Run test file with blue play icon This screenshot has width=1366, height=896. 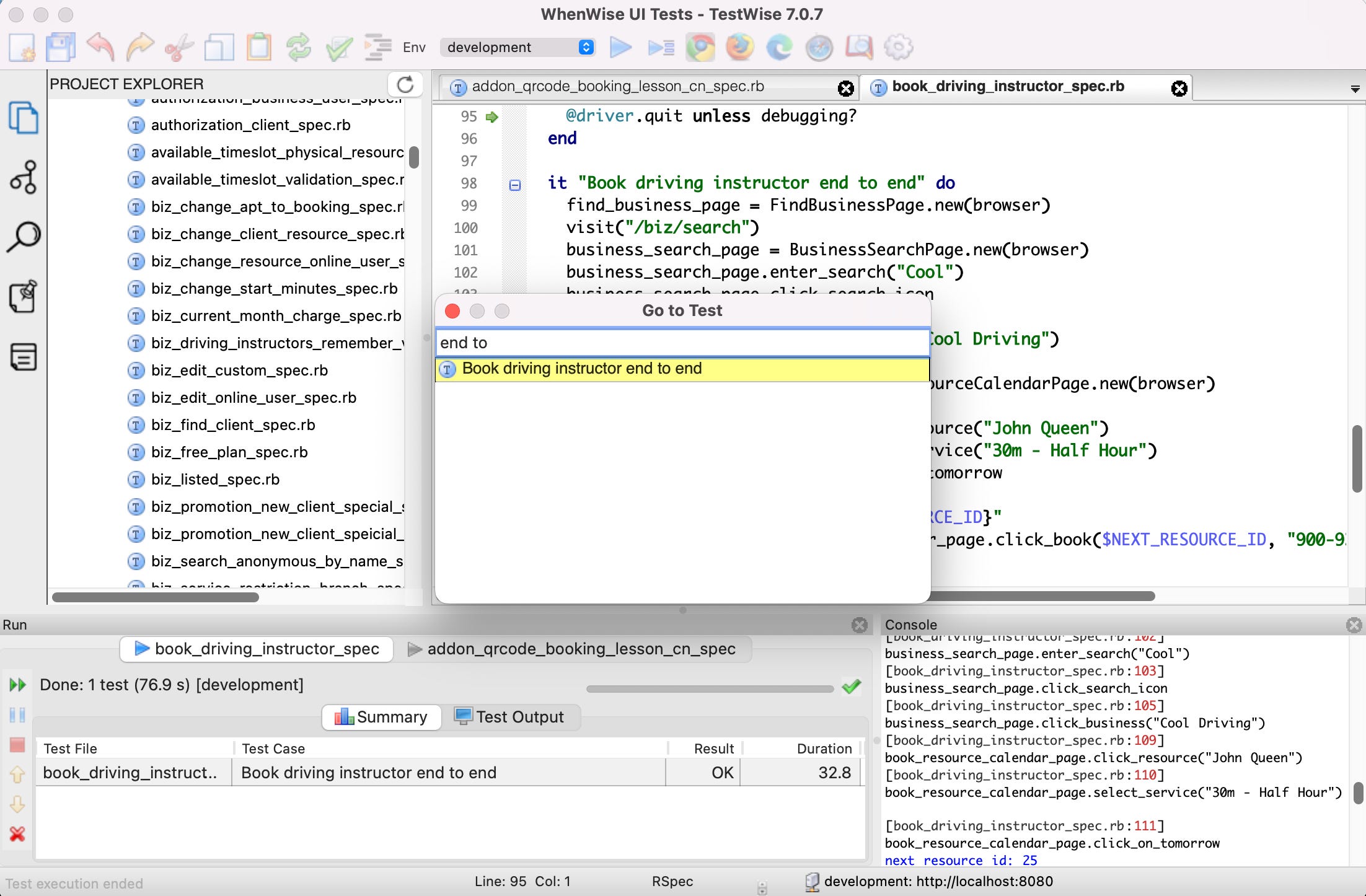tap(620, 47)
